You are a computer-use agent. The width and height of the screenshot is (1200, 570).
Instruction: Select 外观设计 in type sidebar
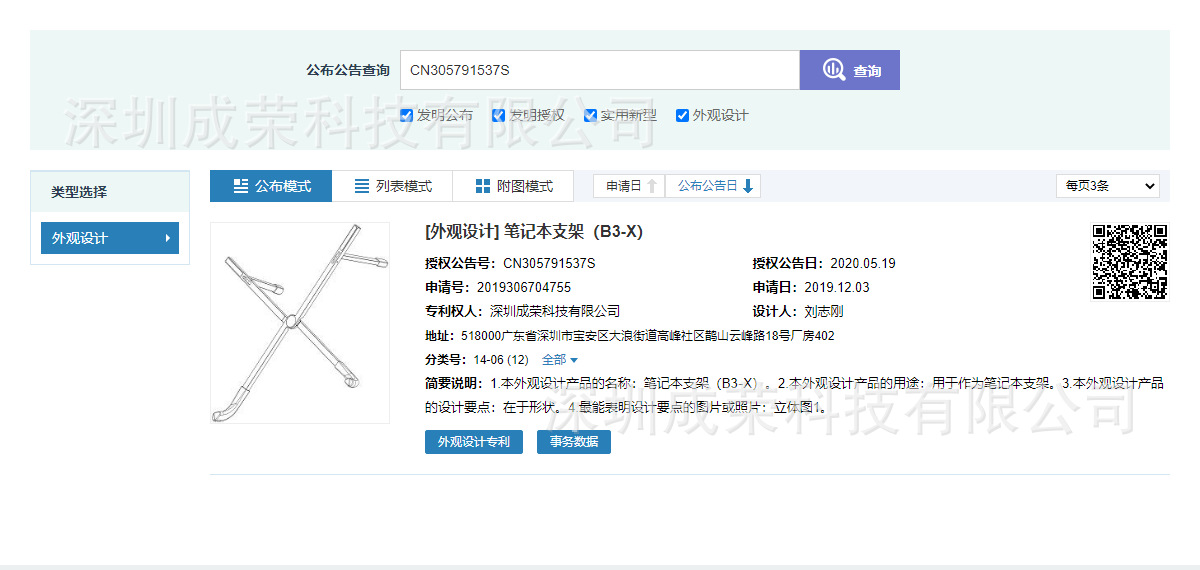pos(110,238)
